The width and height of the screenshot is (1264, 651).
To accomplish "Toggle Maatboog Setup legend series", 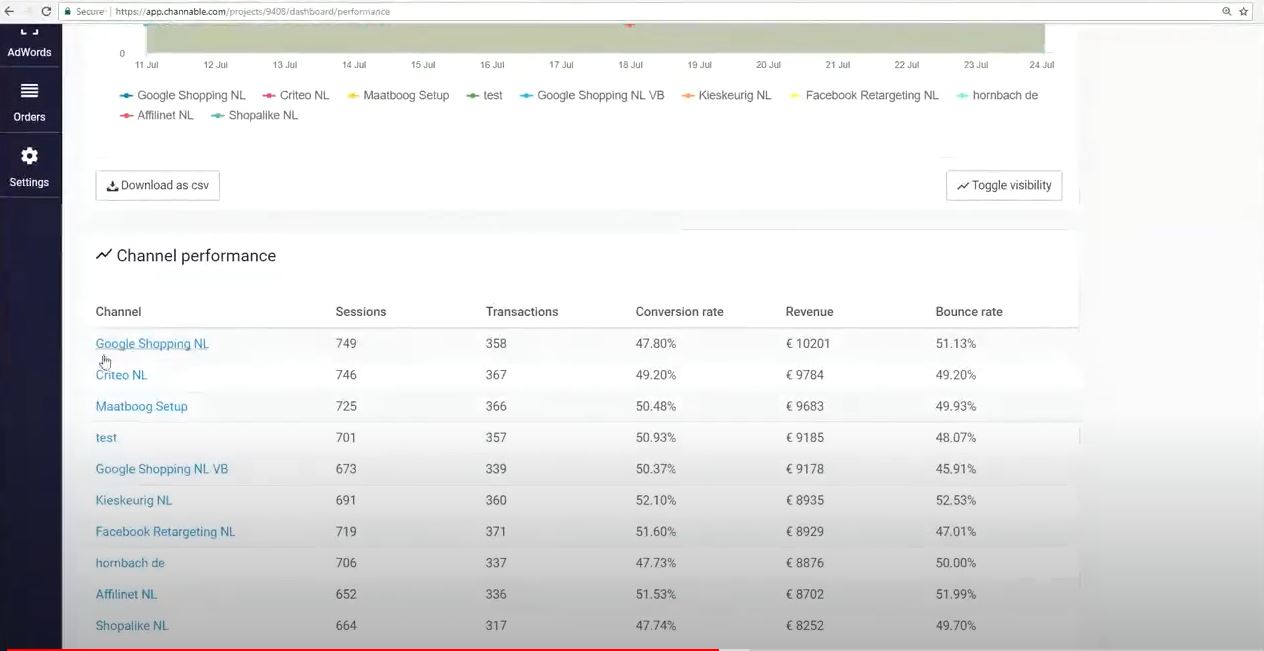I will [398, 95].
